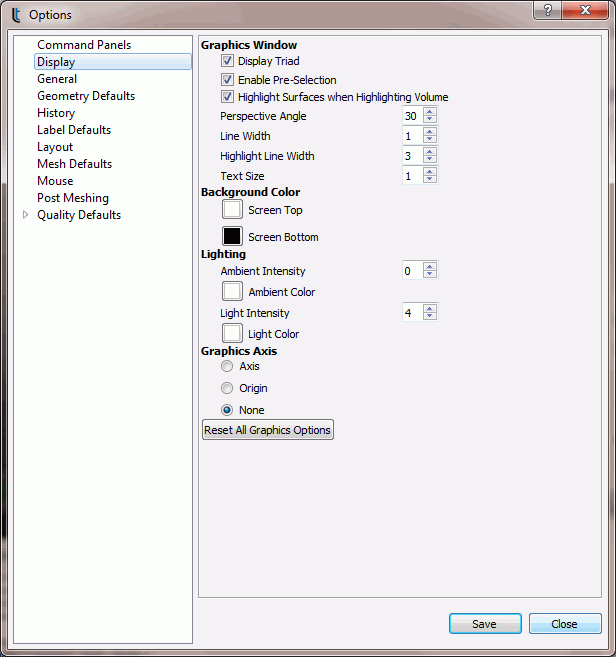Select Geometry Defaults in the sidebar
This screenshot has width=616, height=657.
(86, 96)
